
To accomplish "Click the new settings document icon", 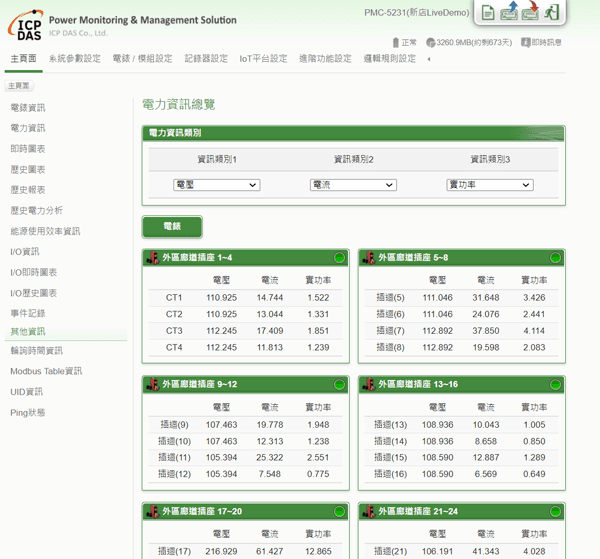I will point(488,13).
